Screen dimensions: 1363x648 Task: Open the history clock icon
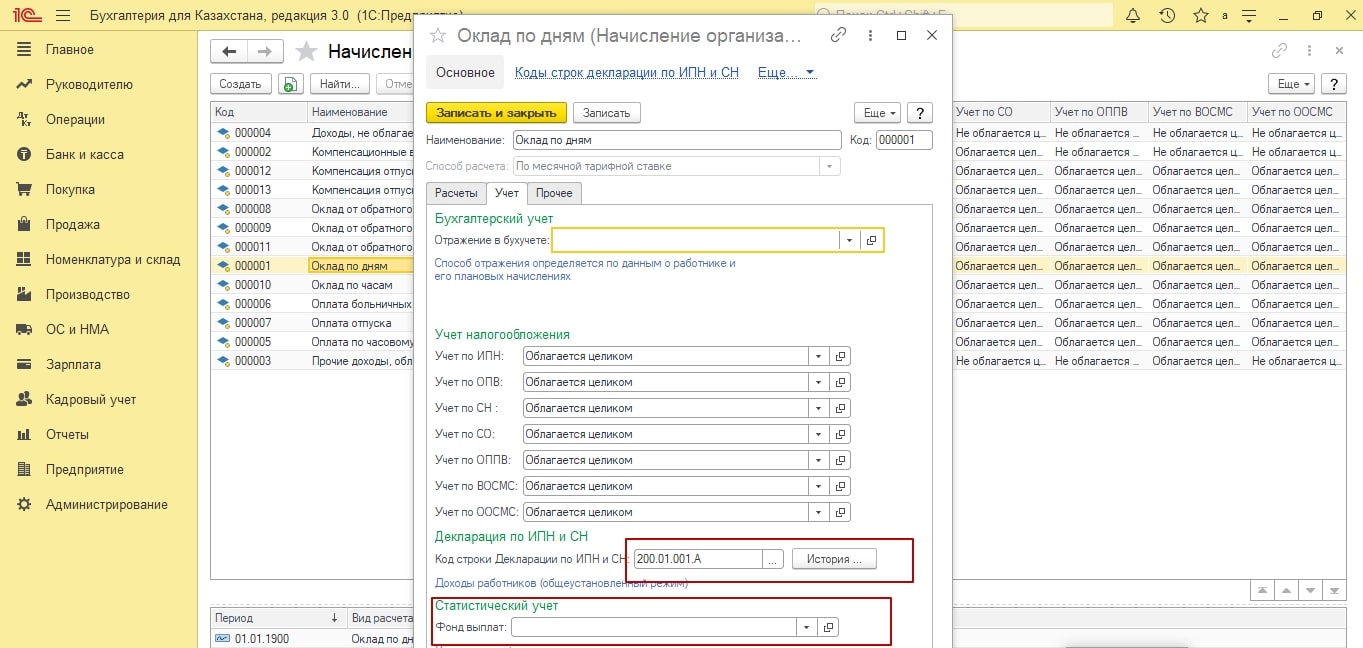click(x=1166, y=16)
